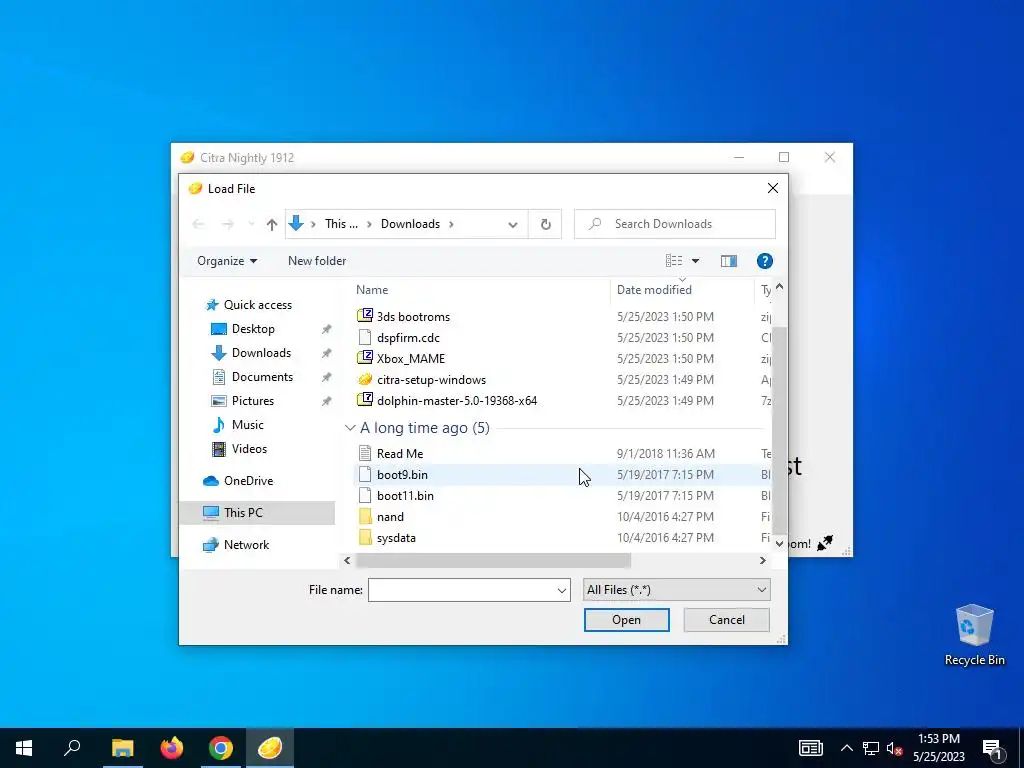Image resolution: width=1024 pixels, height=768 pixels.
Task: Open the Windows Start menu
Action: (24, 748)
